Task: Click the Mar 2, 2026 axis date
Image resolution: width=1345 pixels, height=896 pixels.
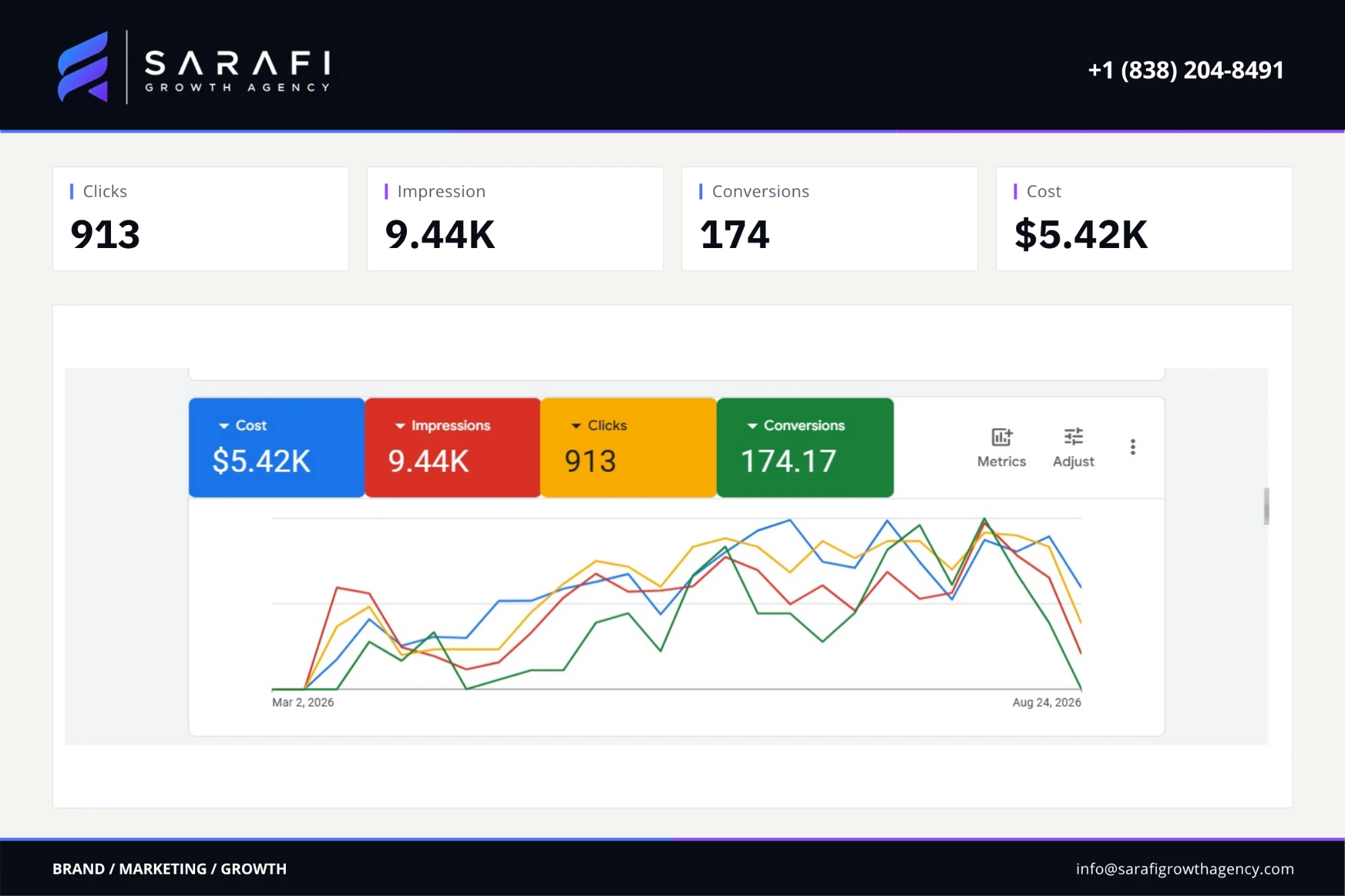Action: 303,702
